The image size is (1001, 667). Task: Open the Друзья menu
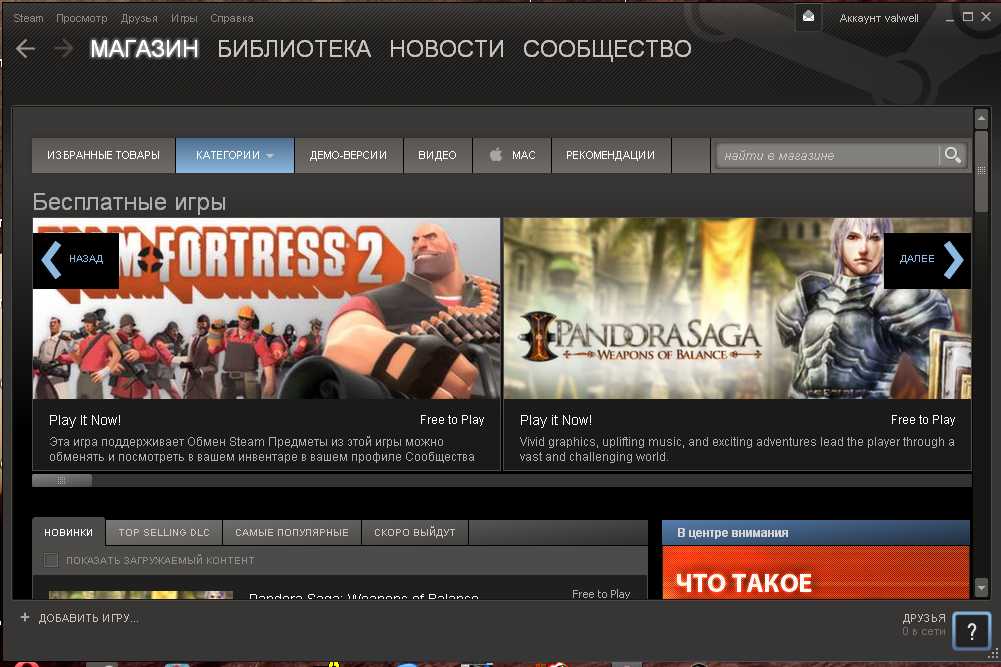coord(139,18)
